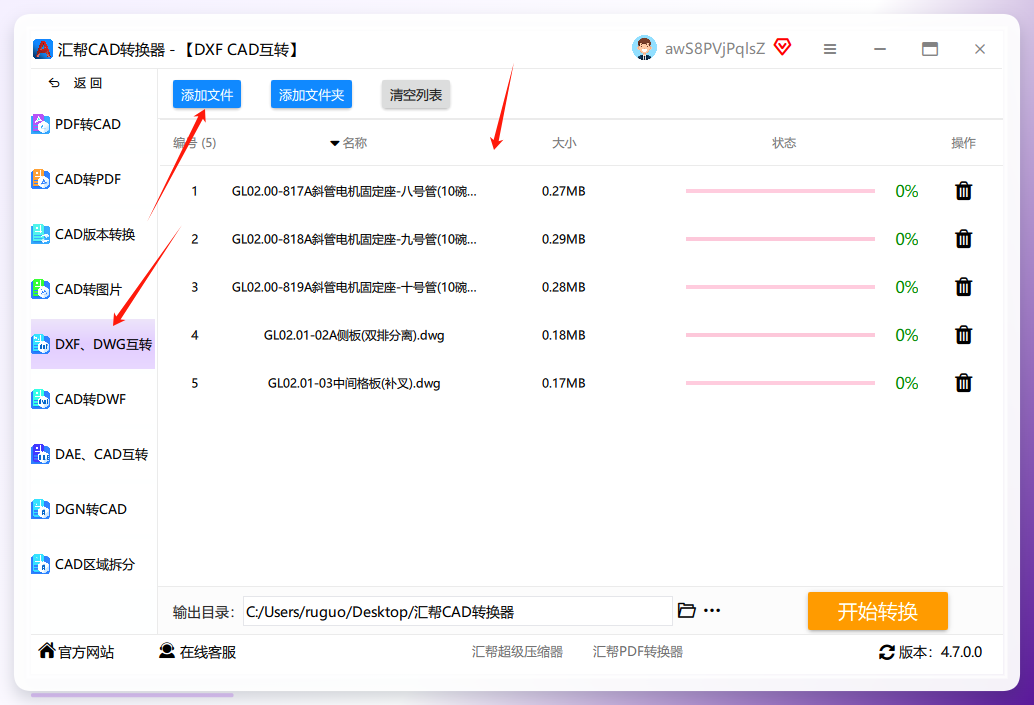
Task: Click version text 4.7.0.0
Action: point(961,652)
